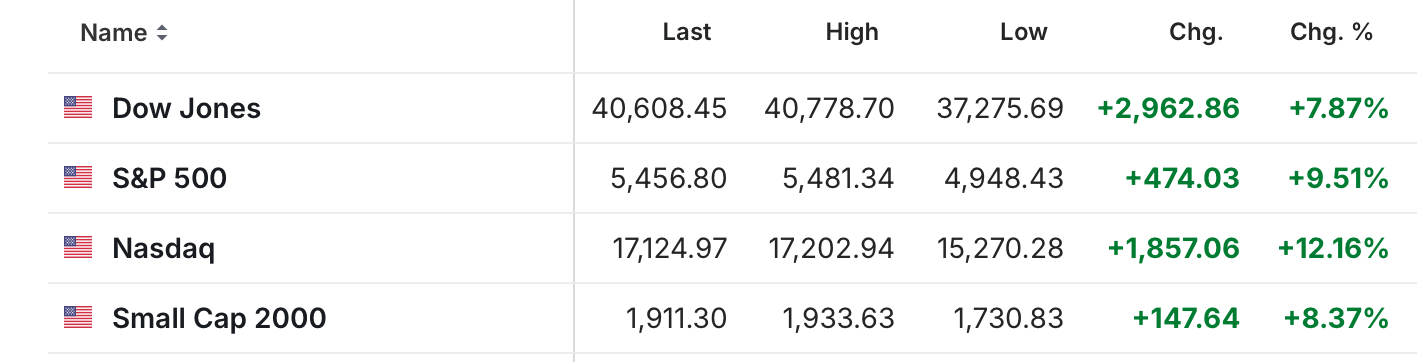1417x362 pixels.
Task: Click the High column header
Action: (852, 32)
